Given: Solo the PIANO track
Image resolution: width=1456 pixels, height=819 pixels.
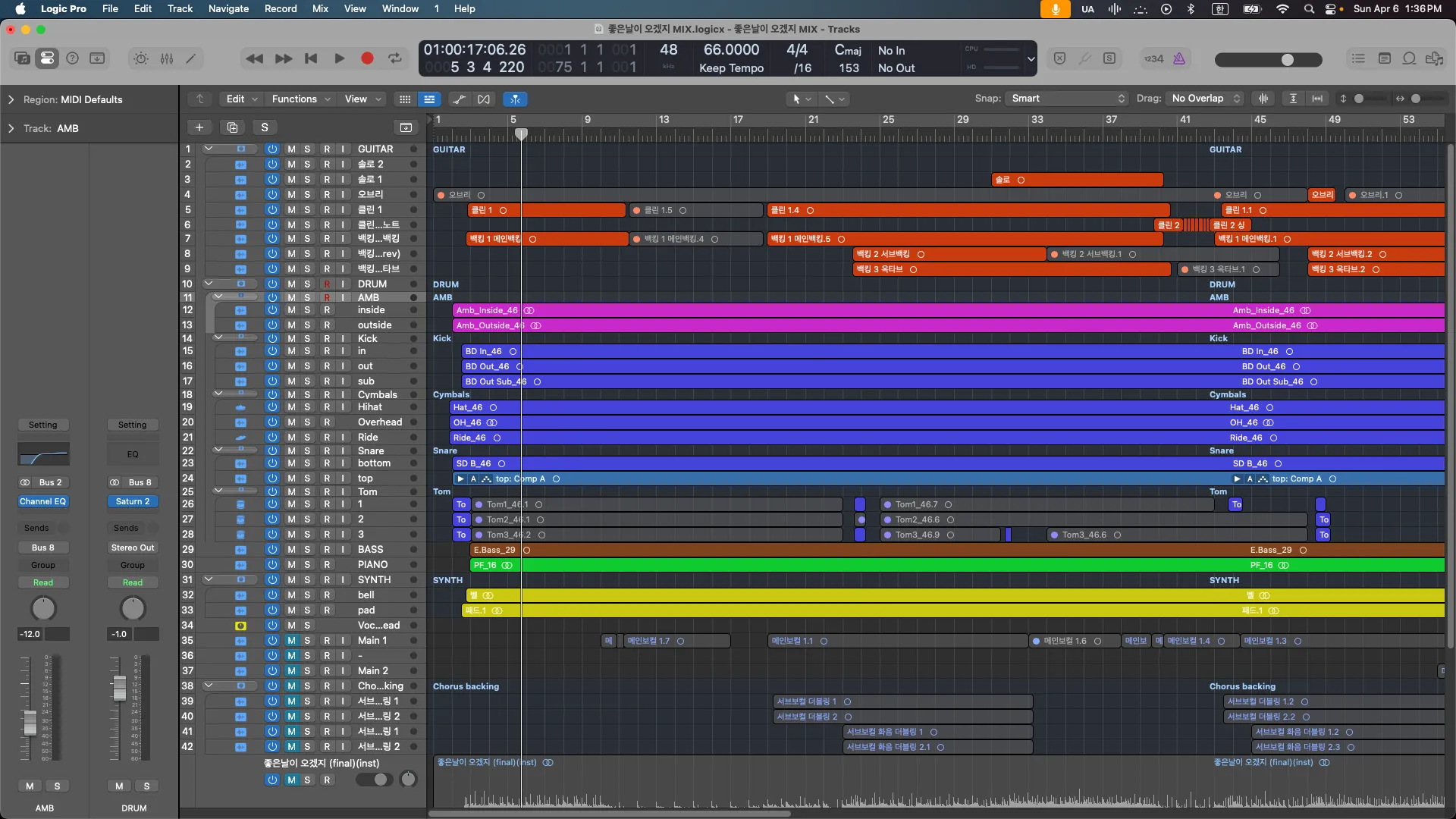Looking at the screenshot, I should tap(307, 565).
